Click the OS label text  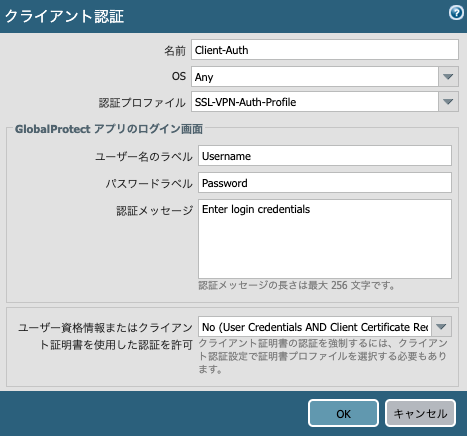click(x=179, y=76)
